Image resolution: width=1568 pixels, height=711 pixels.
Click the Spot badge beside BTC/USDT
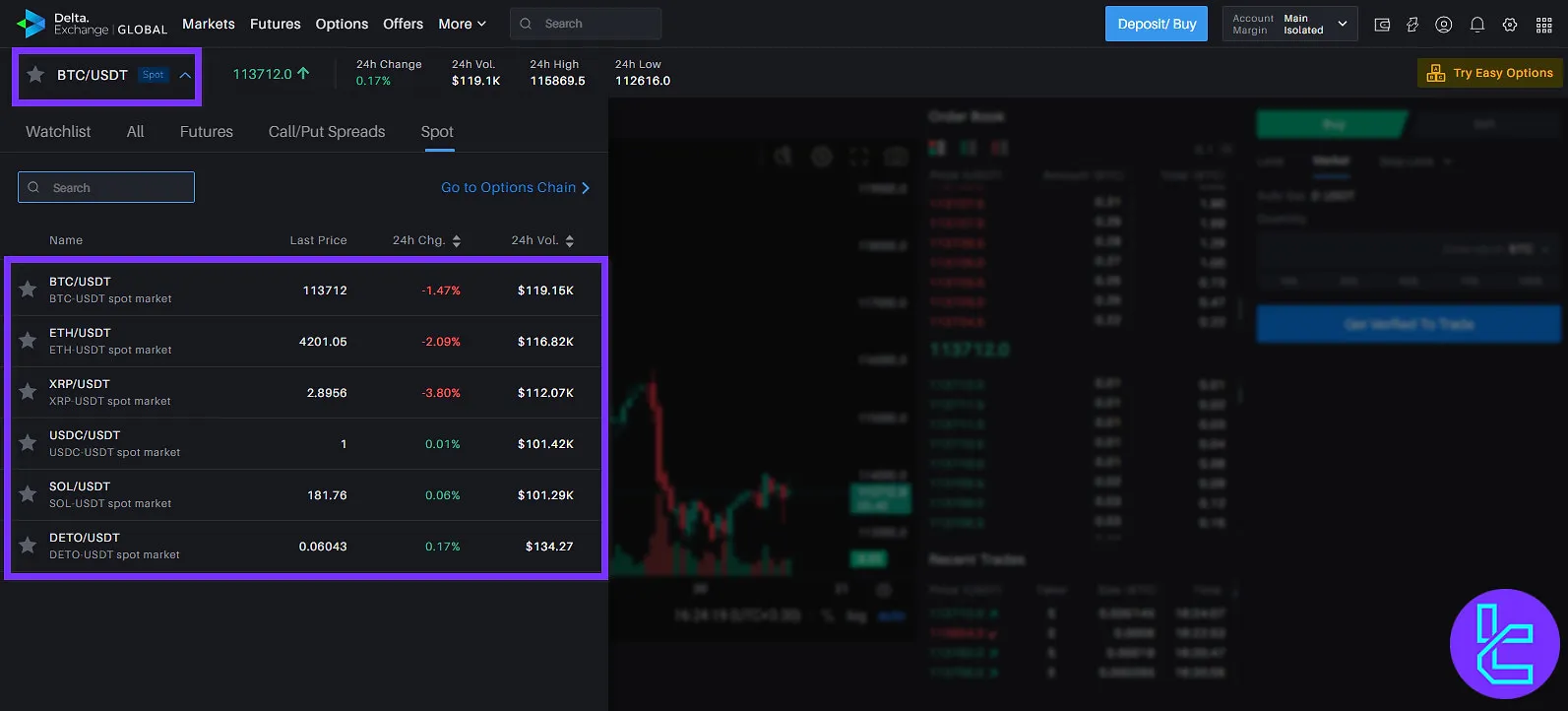tap(153, 75)
